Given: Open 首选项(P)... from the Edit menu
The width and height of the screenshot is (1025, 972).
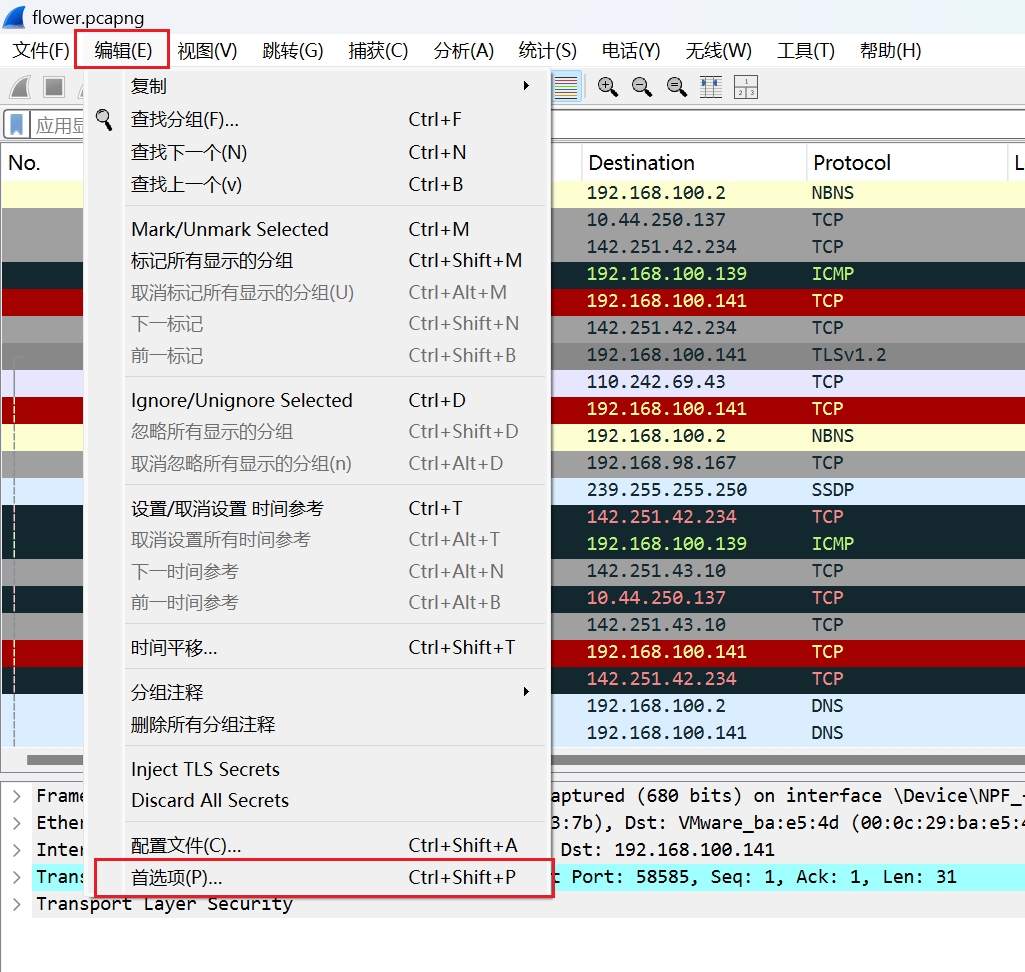Looking at the screenshot, I should [177, 877].
